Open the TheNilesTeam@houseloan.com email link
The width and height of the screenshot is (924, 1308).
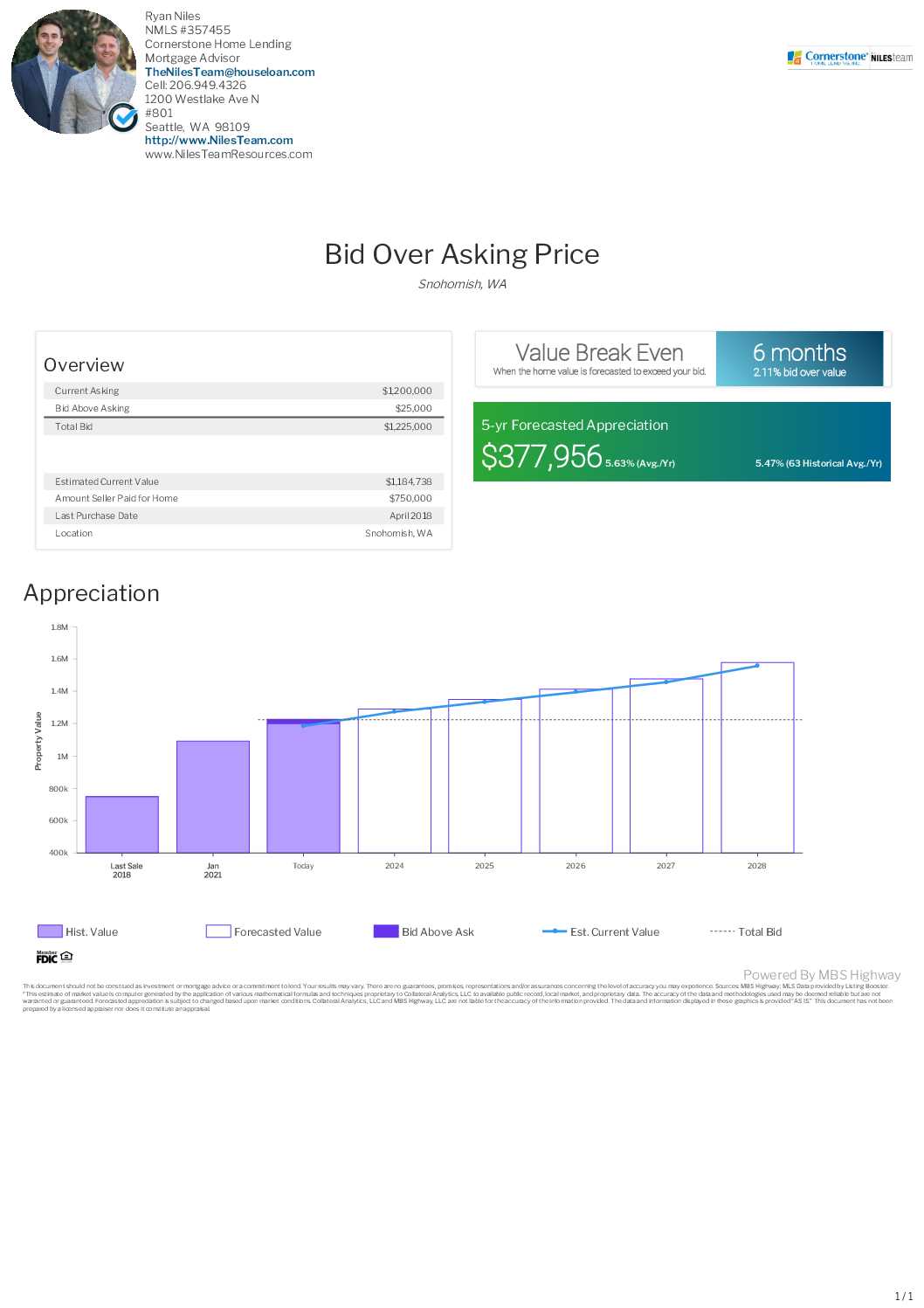(x=230, y=72)
